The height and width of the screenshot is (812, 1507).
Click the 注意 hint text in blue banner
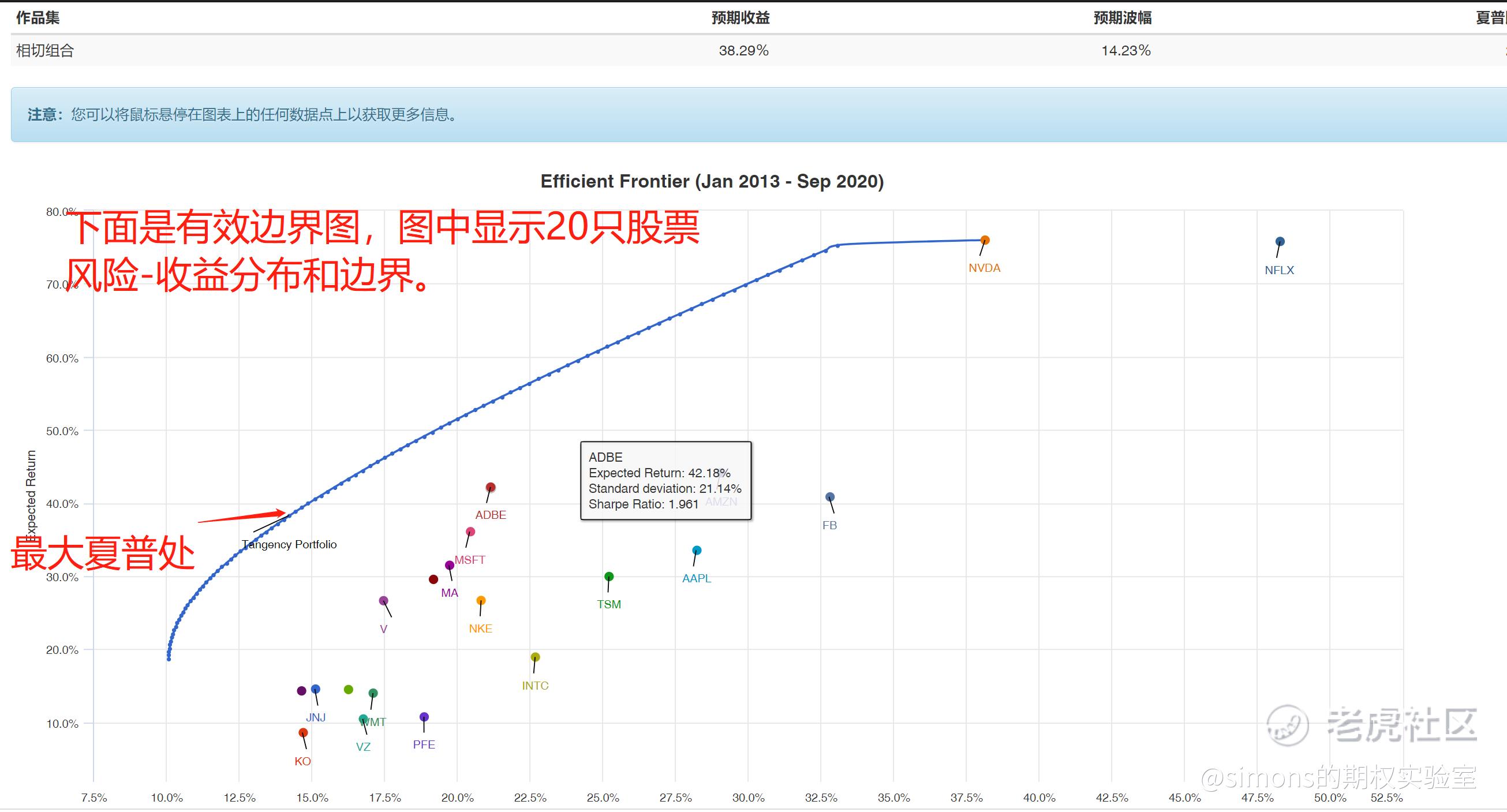242,115
